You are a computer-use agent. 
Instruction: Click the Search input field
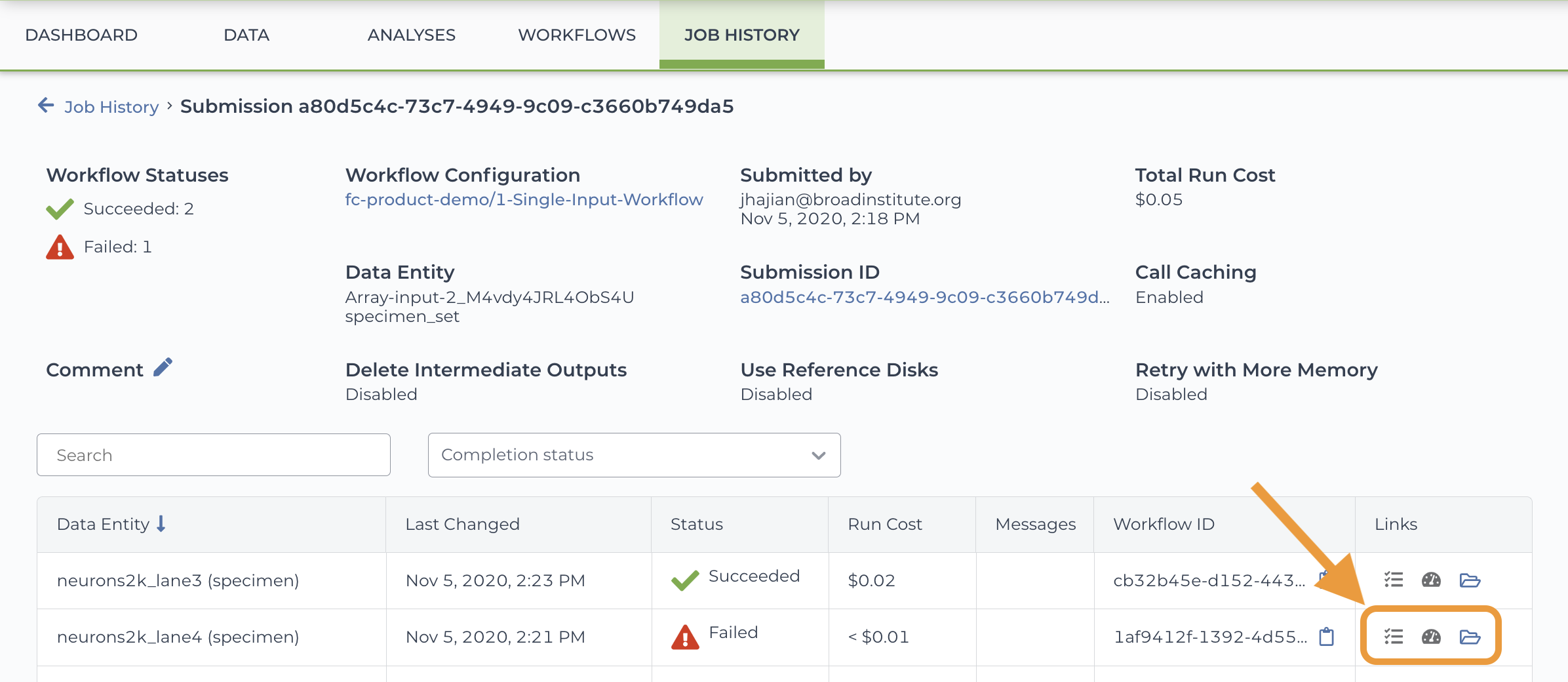coord(214,454)
